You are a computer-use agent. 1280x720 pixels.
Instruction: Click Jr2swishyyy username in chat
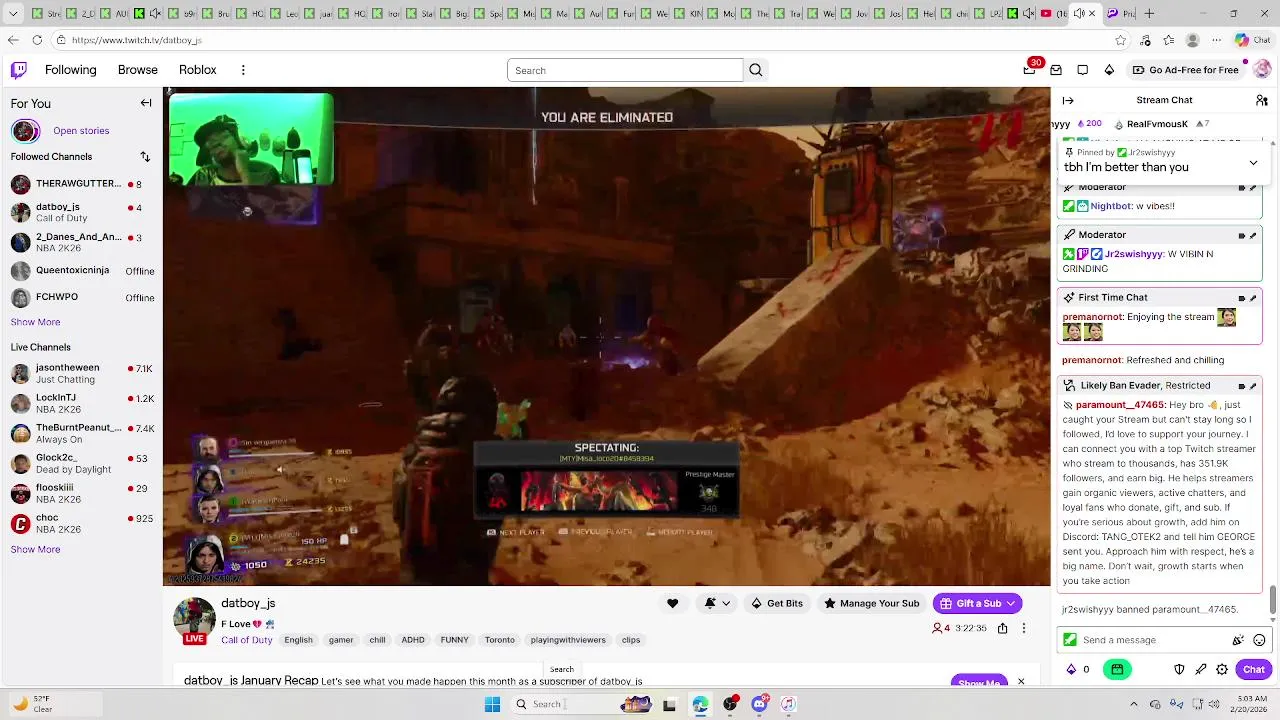coord(1134,254)
